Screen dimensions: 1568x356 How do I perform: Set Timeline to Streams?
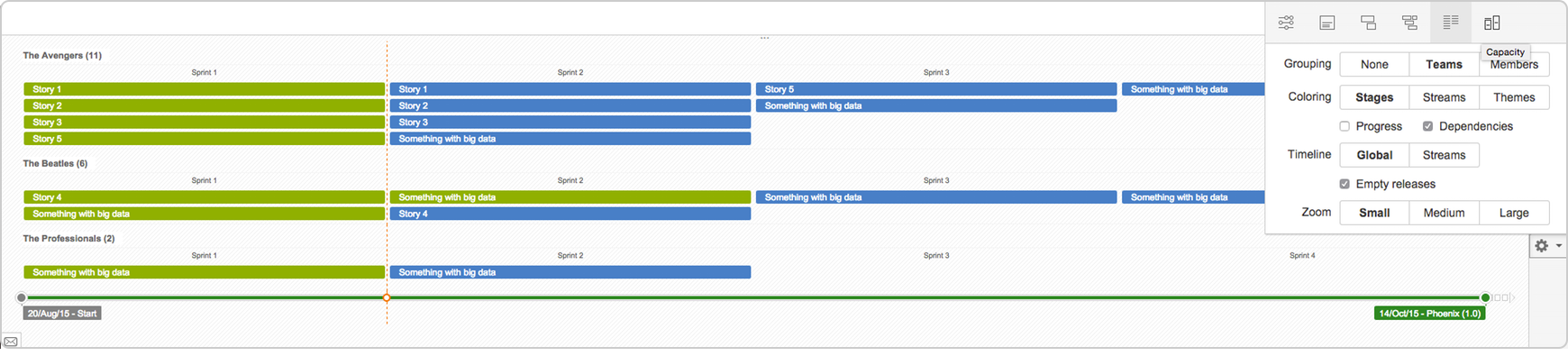click(1444, 155)
